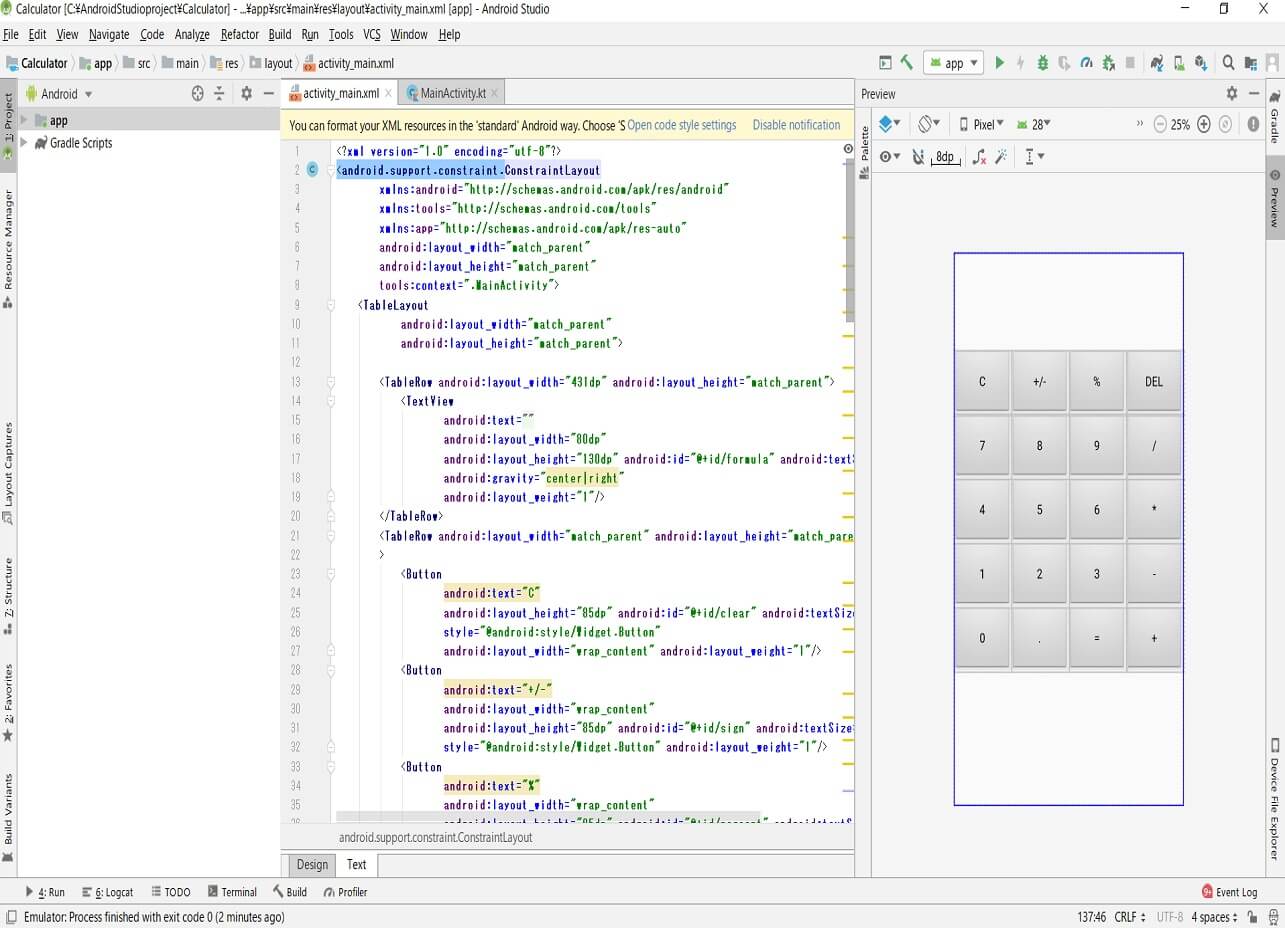Open the Refactor menu

pos(239,34)
